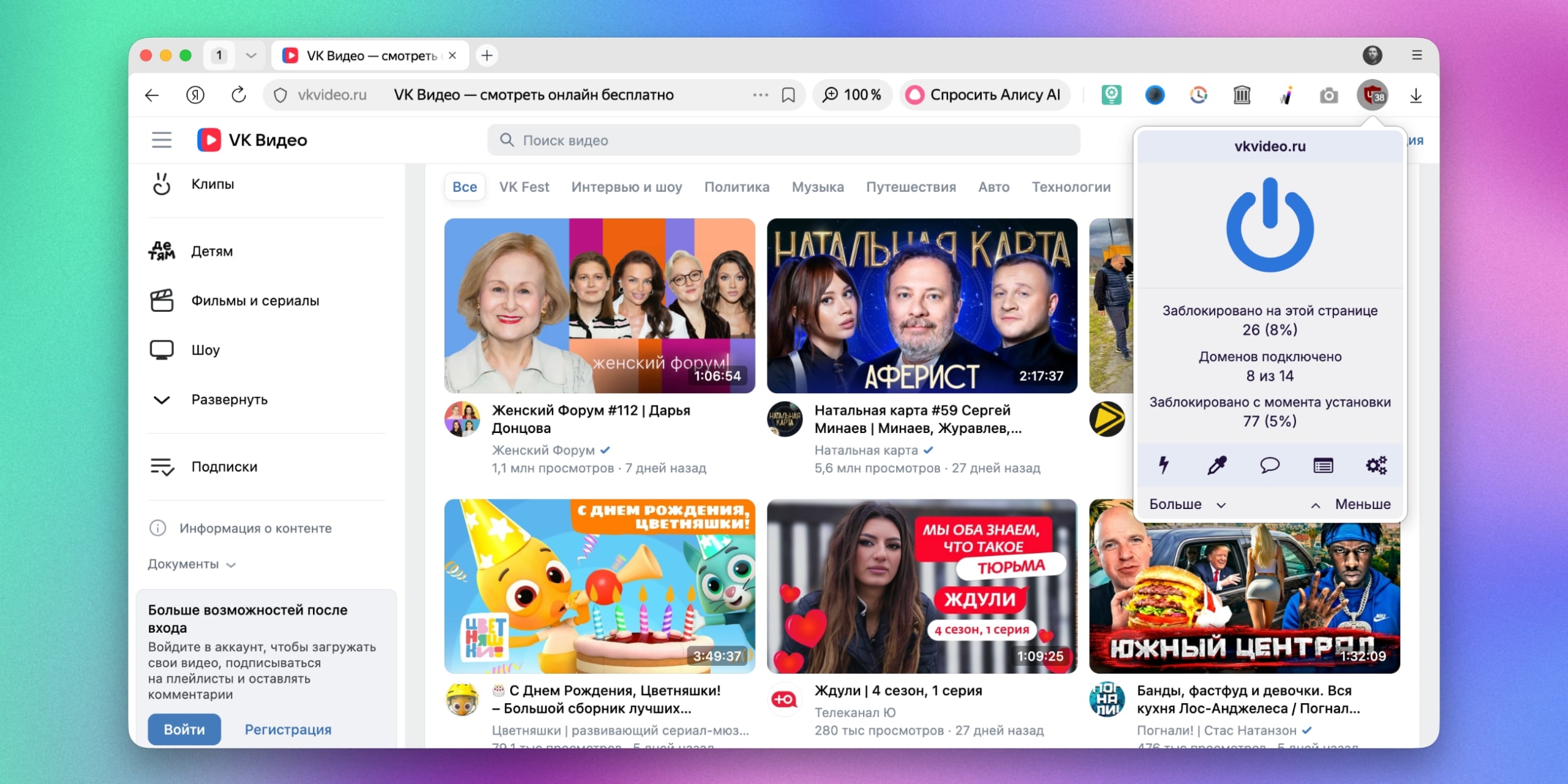Open the Натальная карта #59 video thumbnail

click(x=922, y=306)
